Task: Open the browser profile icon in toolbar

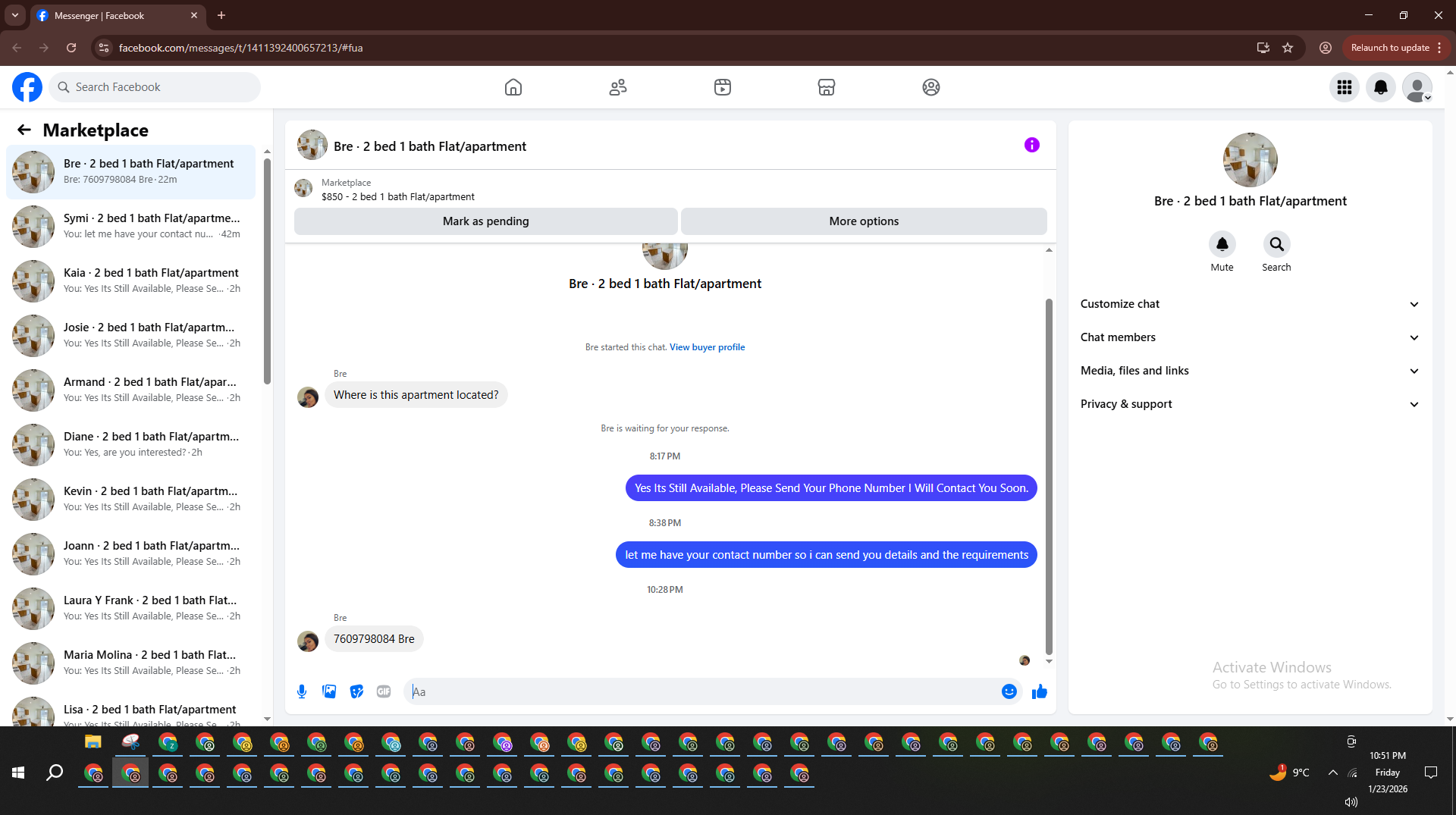Action: point(1326,48)
